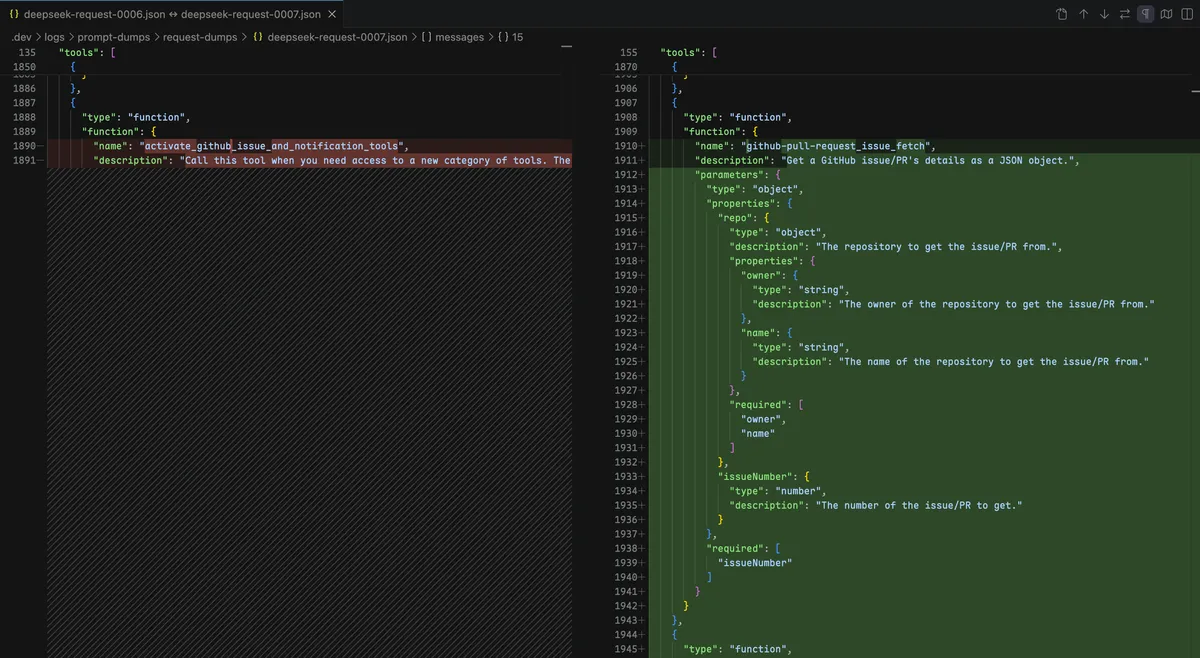This screenshot has height=658, width=1200.
Task: Click "type": "number" on line 1934
Action: pos(777,491)
